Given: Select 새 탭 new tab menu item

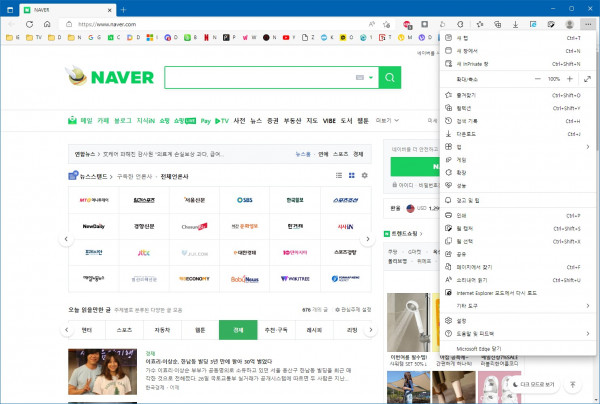Looking at the screenshot, I should (x=517, y=38).
